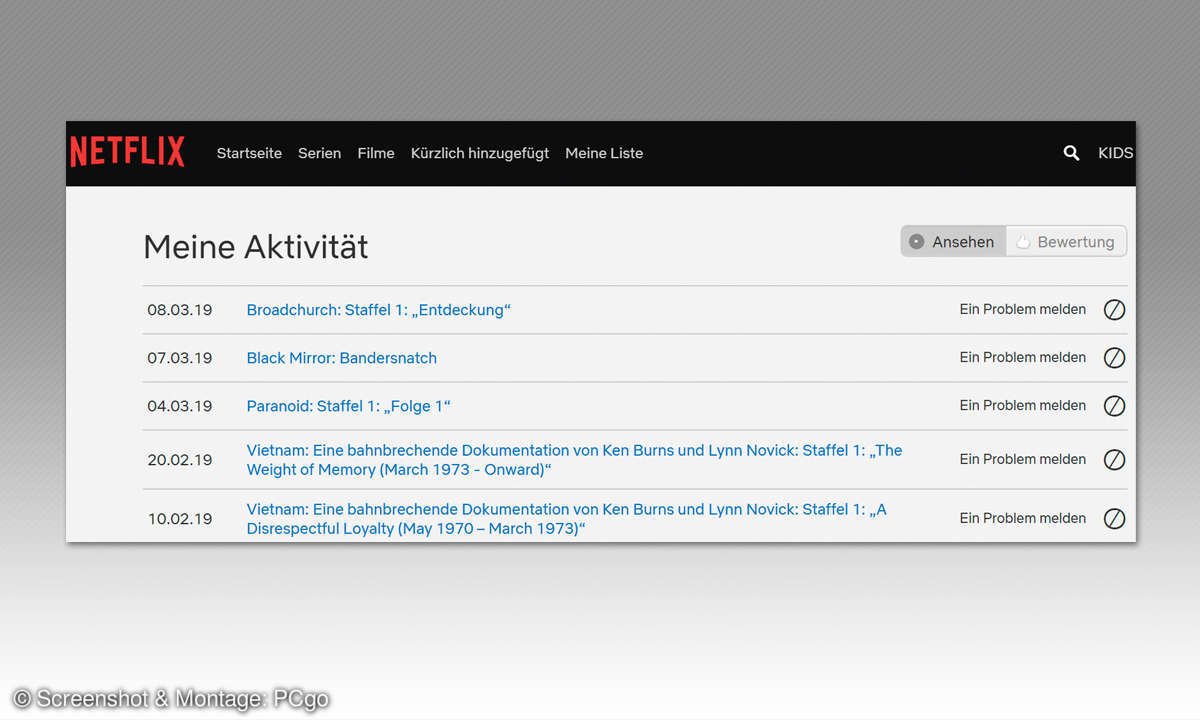Click 'Ein Problem melden' for Paranoid

pyautogui.click(x=1023, y=405)
